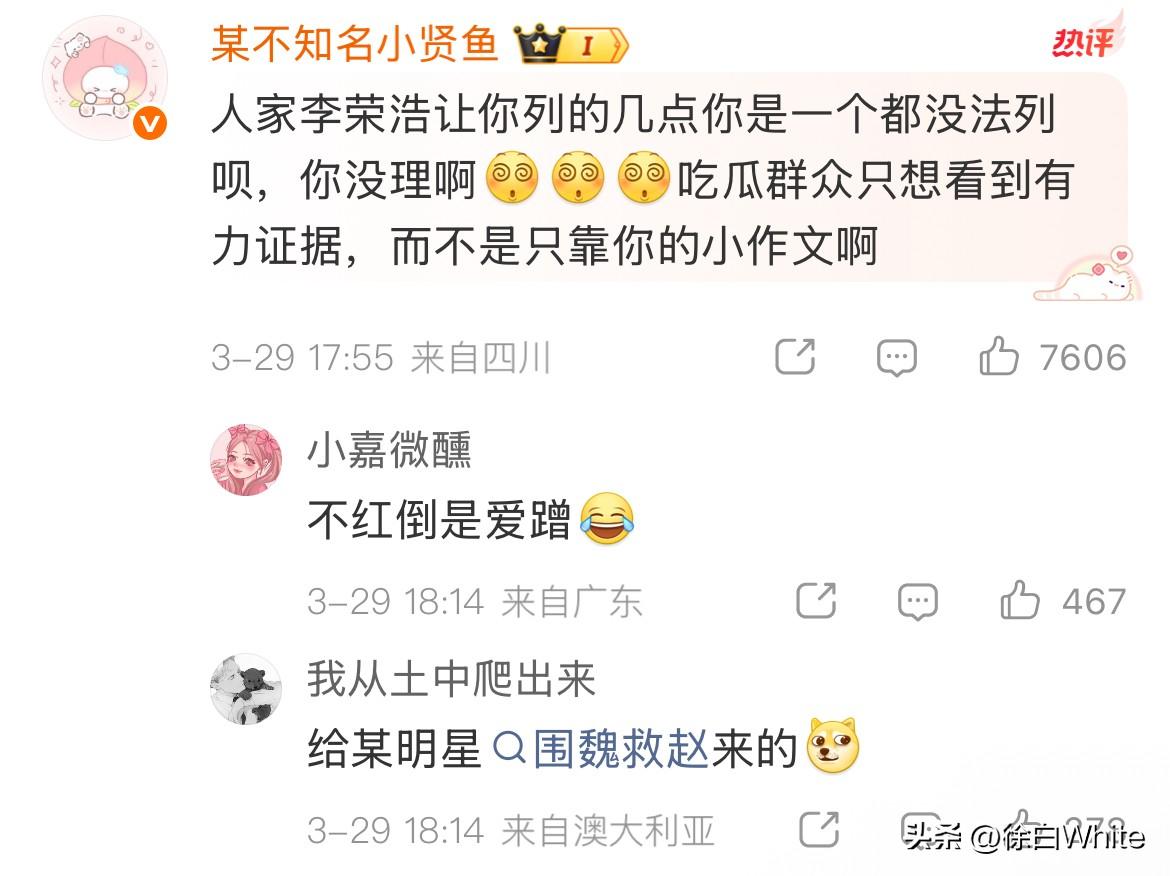1170x876 pixels.
Task: Open the grayscale avatar of 我从土中爬出来
Action: tap(246, 689)
